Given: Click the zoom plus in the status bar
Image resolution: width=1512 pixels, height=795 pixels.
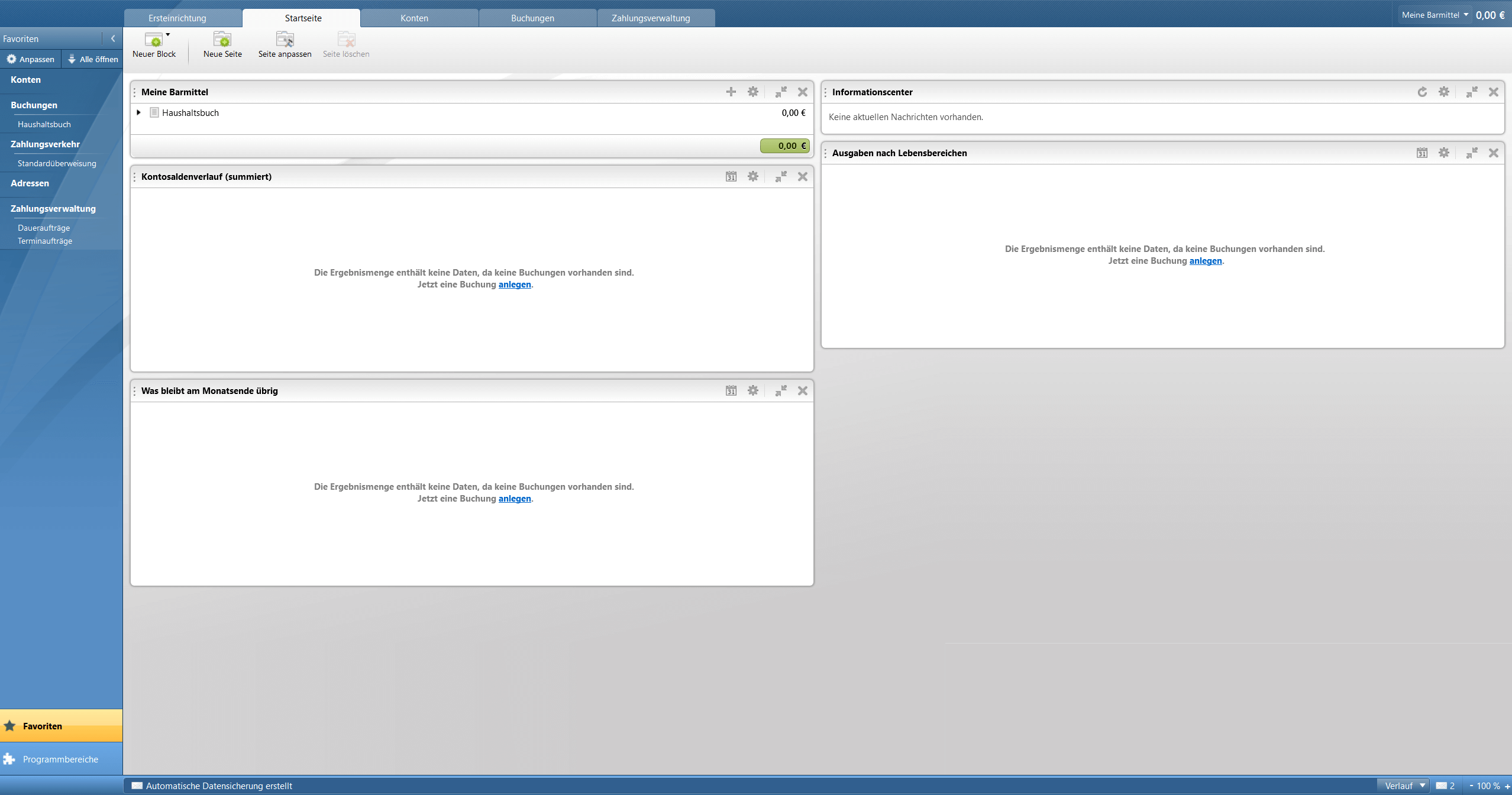Looking at the screenshot, I should click(1507, 786).
